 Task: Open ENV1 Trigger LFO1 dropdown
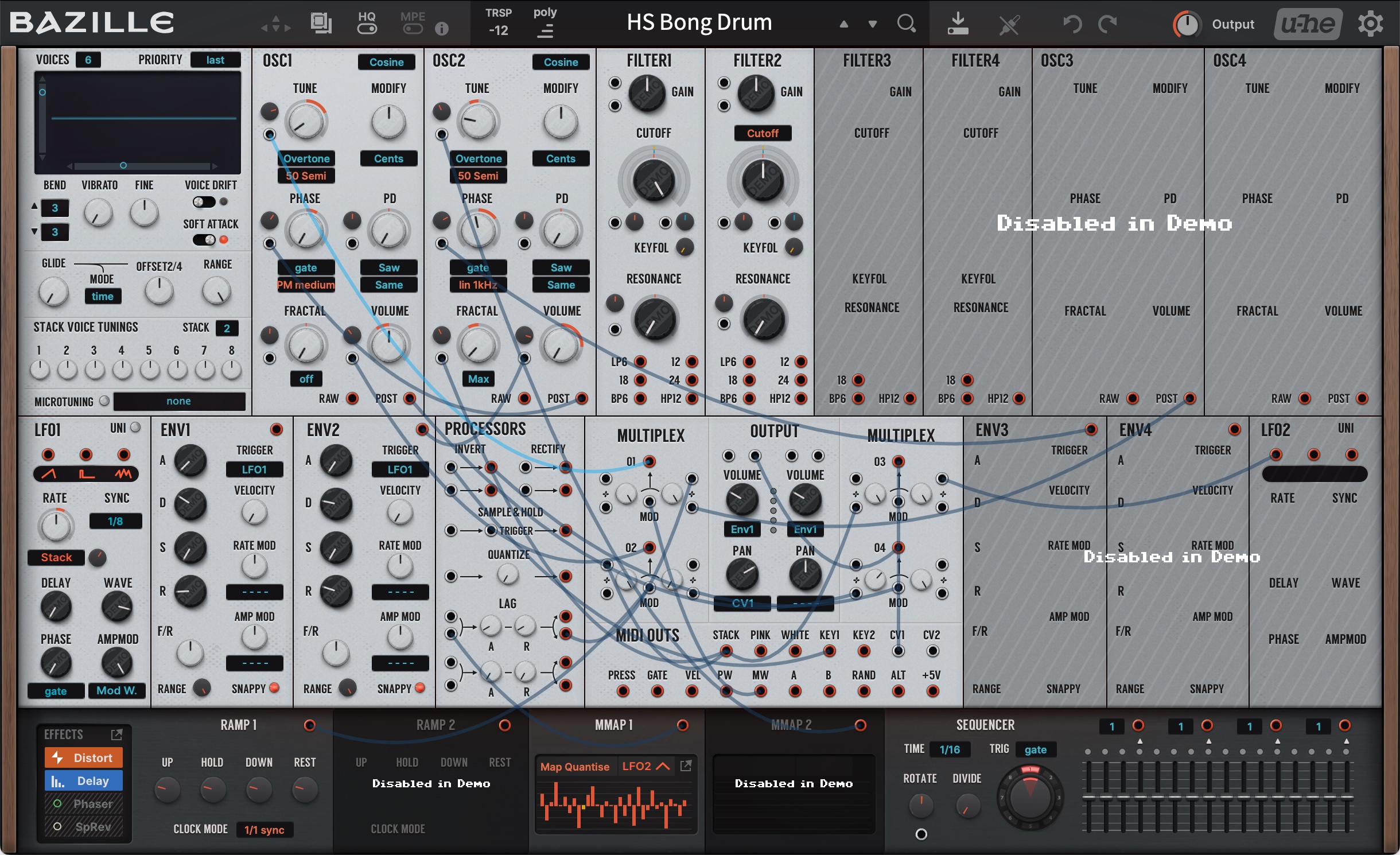[x=254, y=469]
